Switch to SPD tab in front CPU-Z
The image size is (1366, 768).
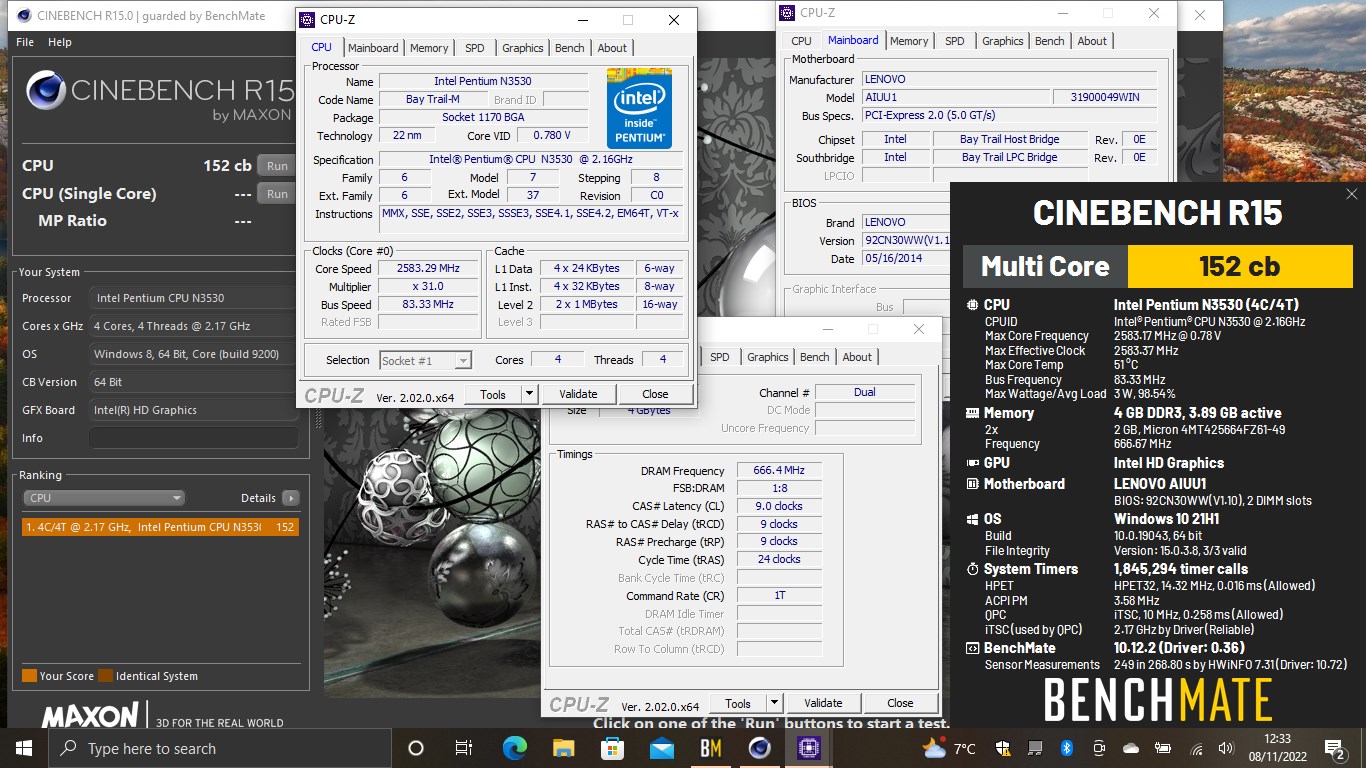tap(475, 48)
